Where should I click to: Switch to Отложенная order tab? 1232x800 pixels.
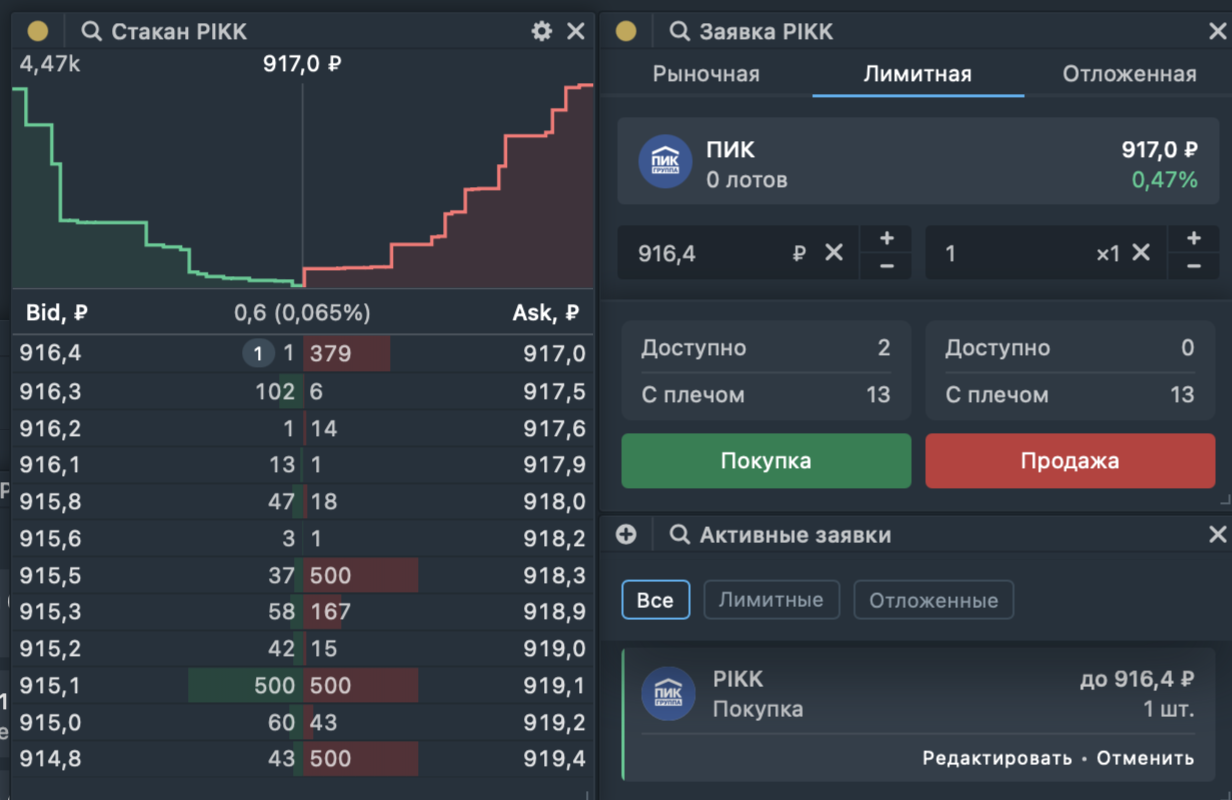tap(1129, 74)
